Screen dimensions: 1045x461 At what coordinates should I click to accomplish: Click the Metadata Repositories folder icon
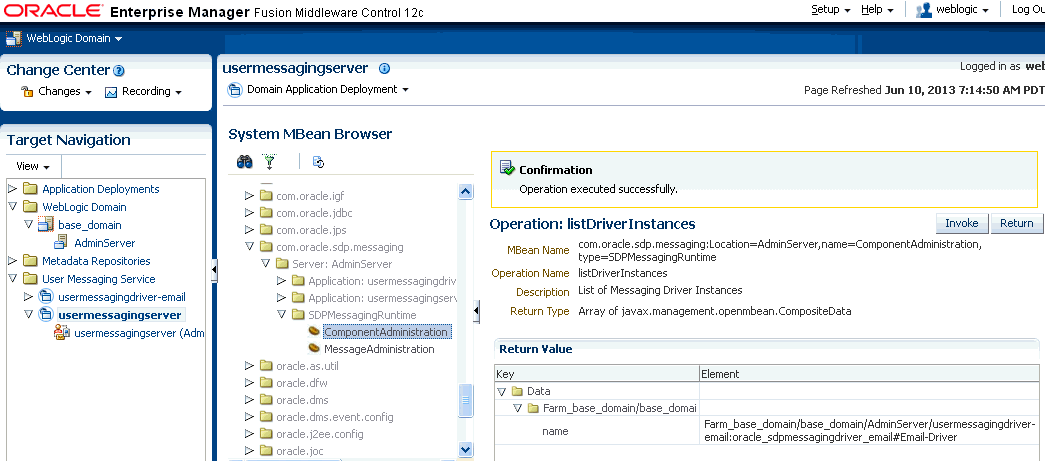point(30,260)
